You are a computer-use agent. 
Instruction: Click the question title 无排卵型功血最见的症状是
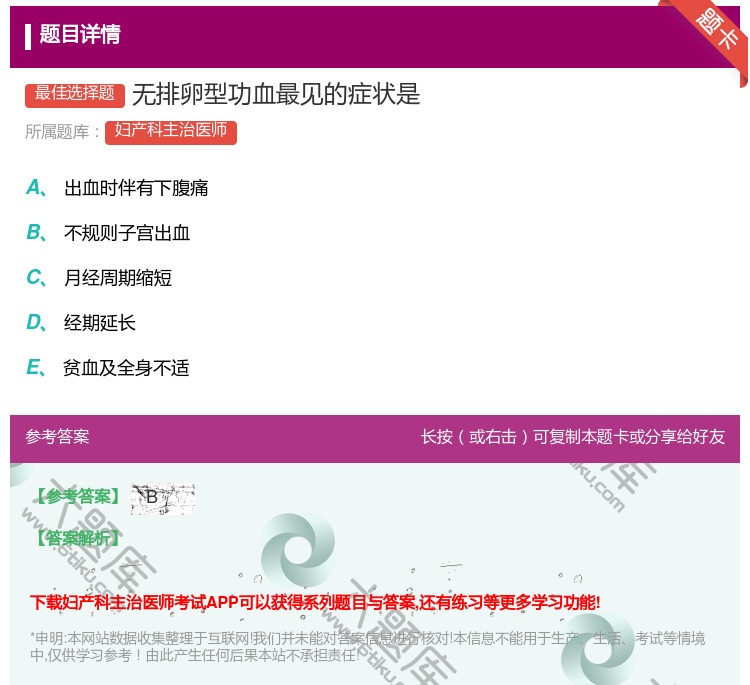point(276,95)
